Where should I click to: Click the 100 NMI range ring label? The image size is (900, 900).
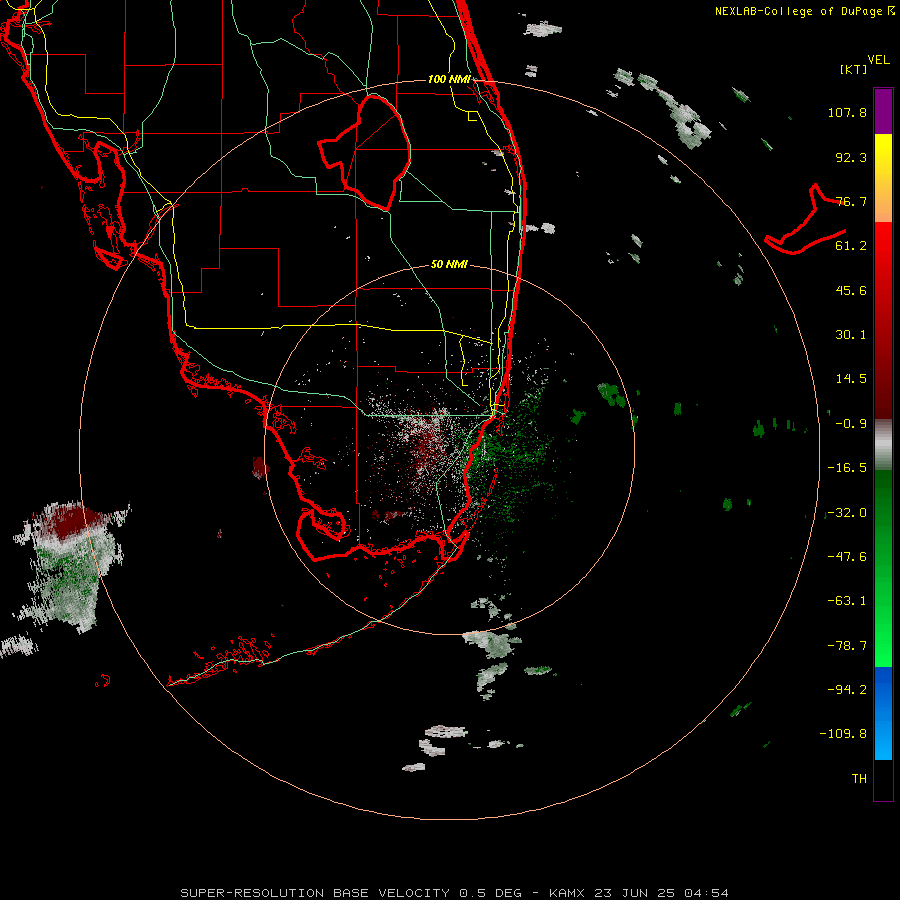[x=449, y=79]
